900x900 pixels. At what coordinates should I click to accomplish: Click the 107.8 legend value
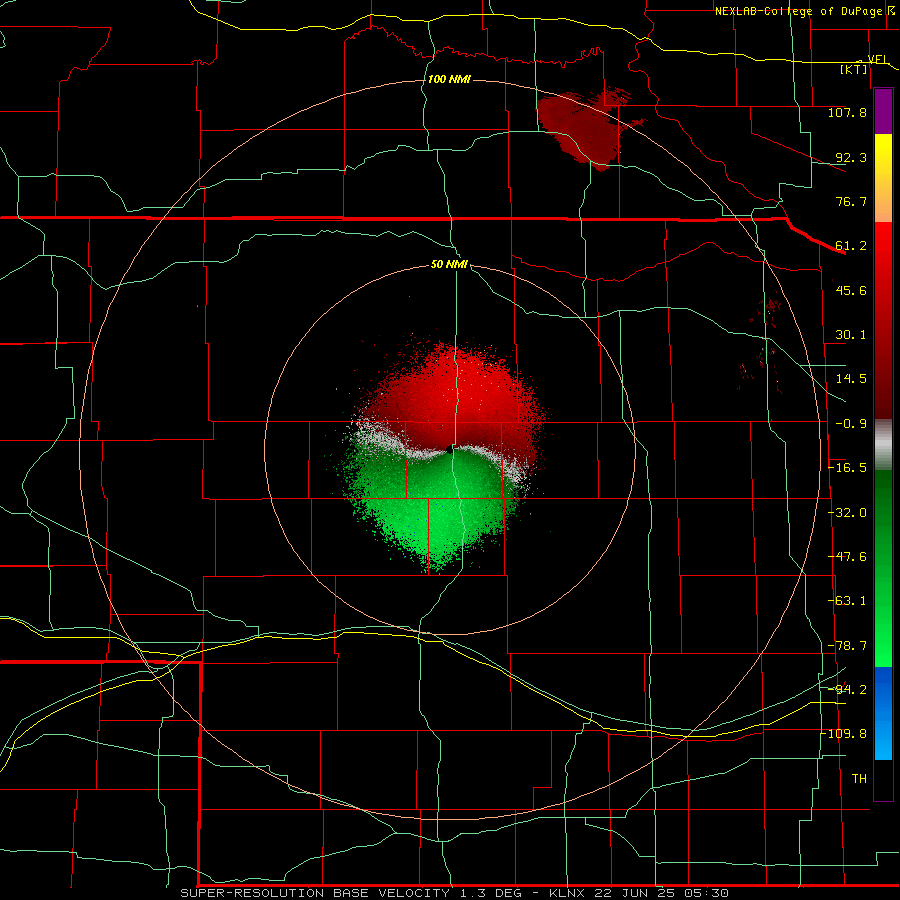tap(847, 112)
